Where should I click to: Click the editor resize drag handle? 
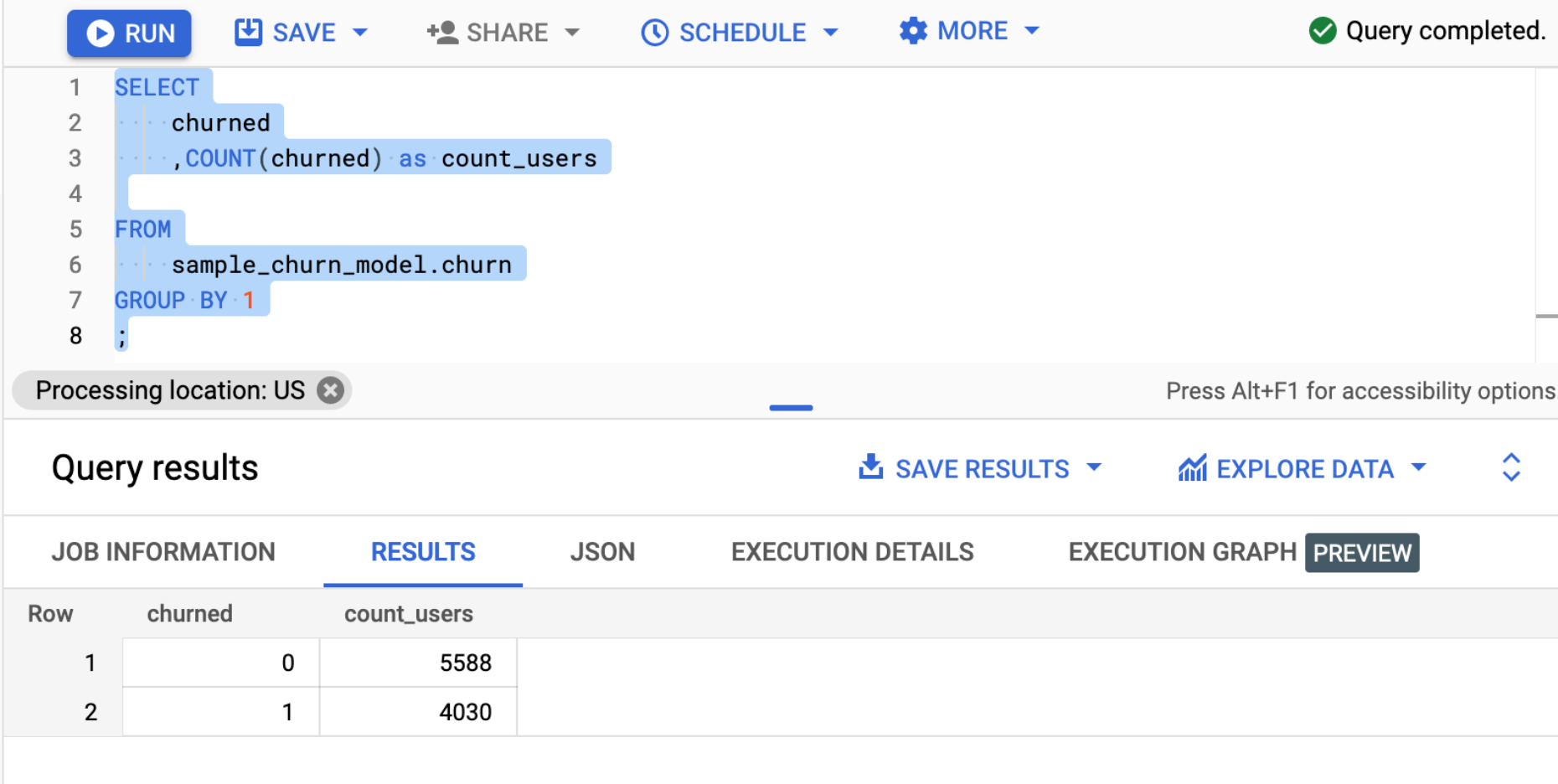[791, 408]
